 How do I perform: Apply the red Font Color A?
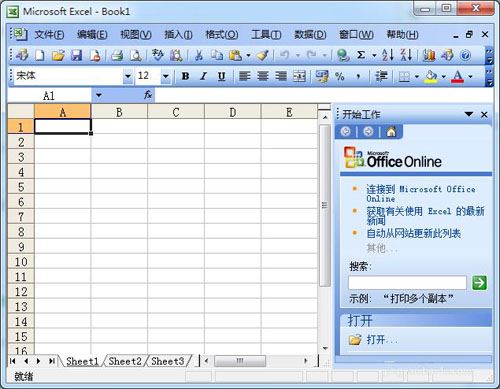click(x=458, y=77)
